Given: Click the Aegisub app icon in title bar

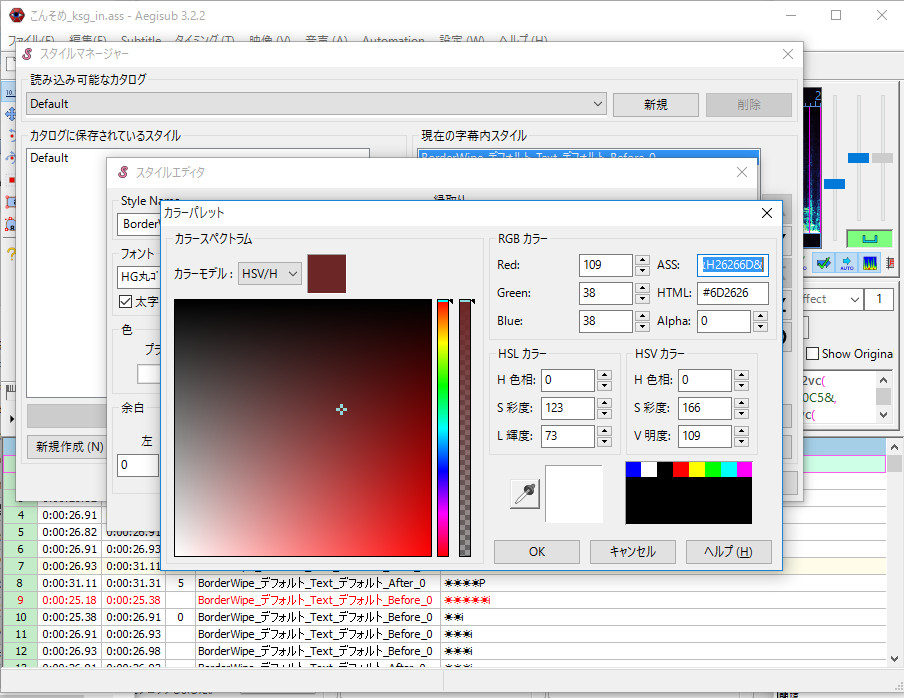Looking at the screenshot, I should (17, 16).
